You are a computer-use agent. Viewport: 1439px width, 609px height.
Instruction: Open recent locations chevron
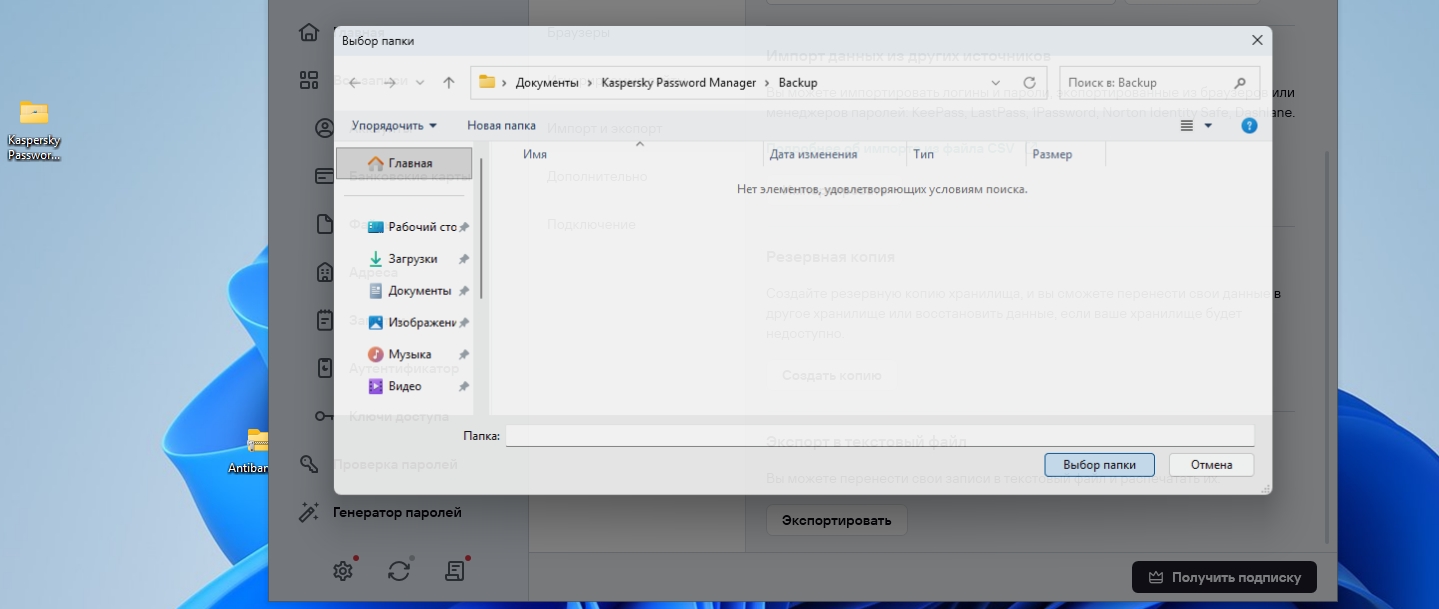click(x=420, y=83)
